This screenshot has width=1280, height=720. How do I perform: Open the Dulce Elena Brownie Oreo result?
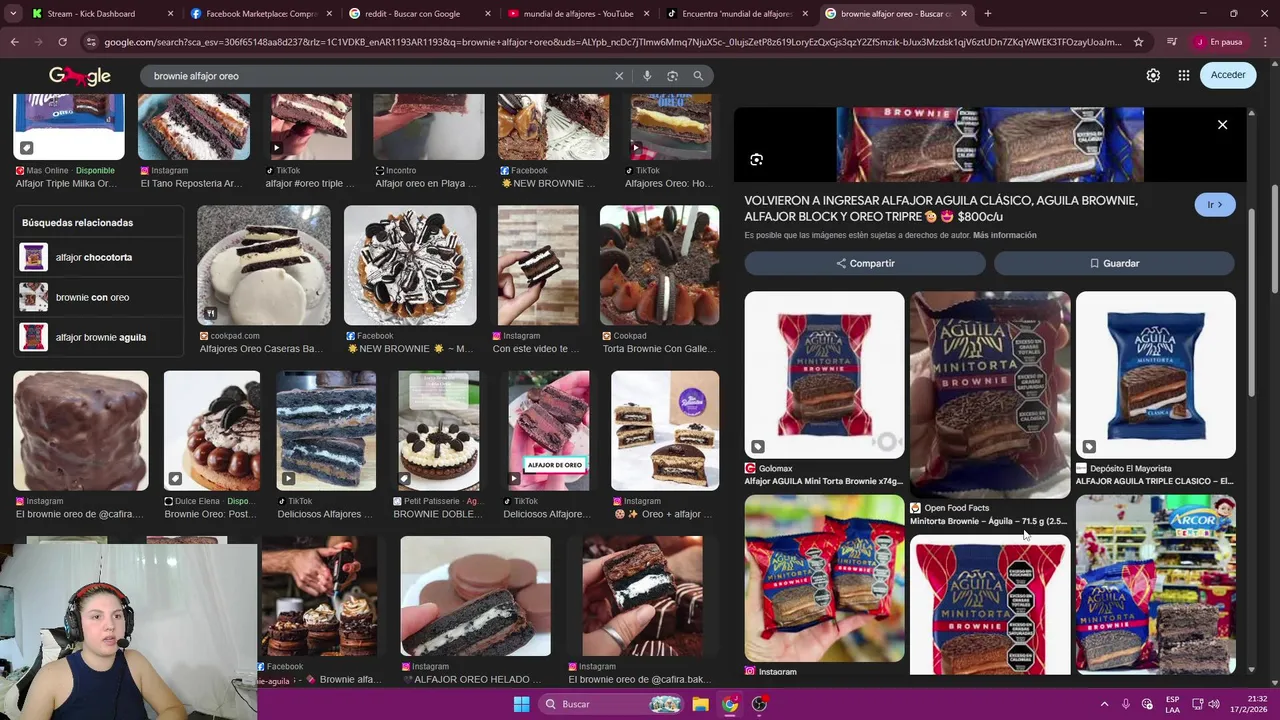point(212,431)
